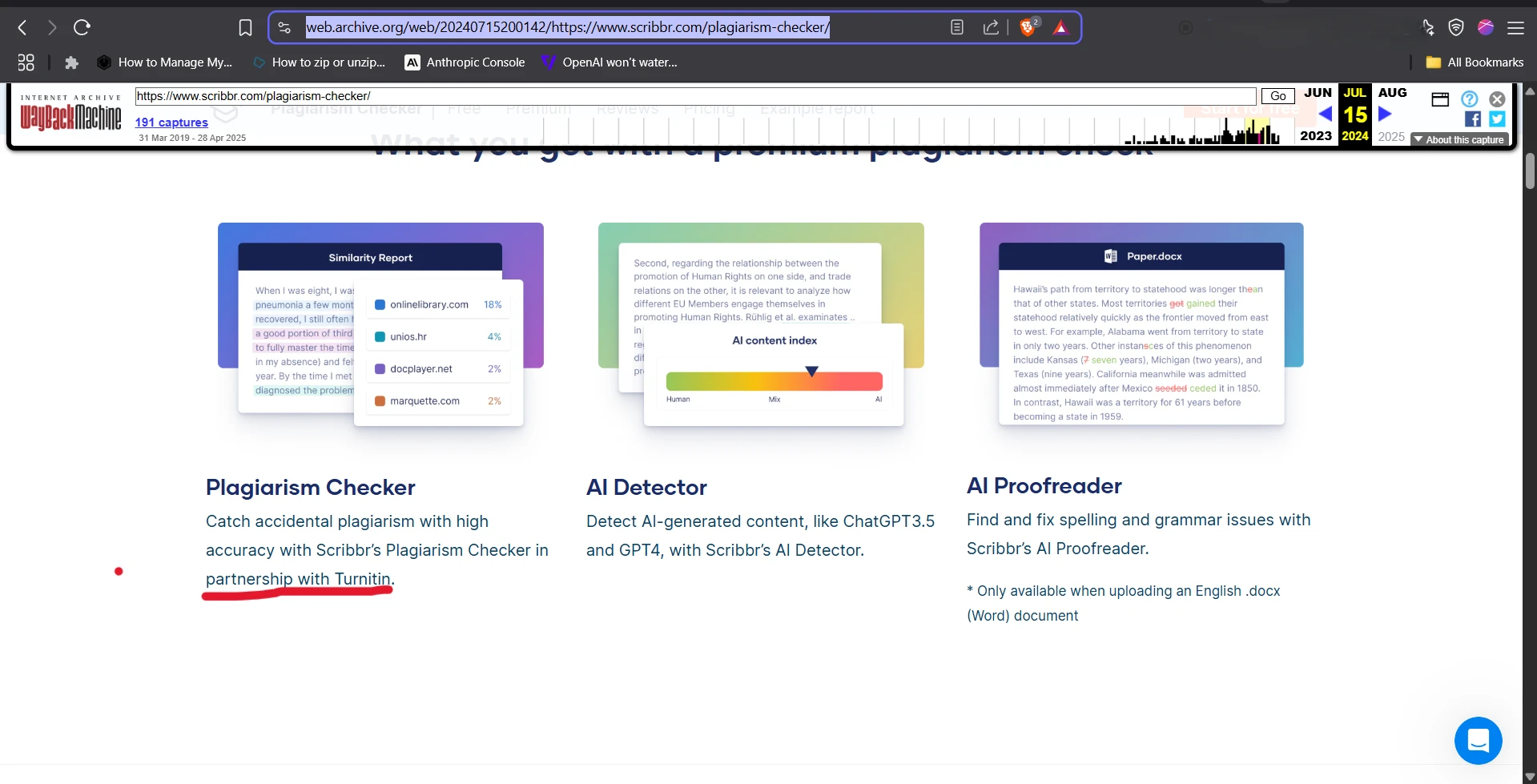Open the Brave VPN shield icon

coord(1456,28)
